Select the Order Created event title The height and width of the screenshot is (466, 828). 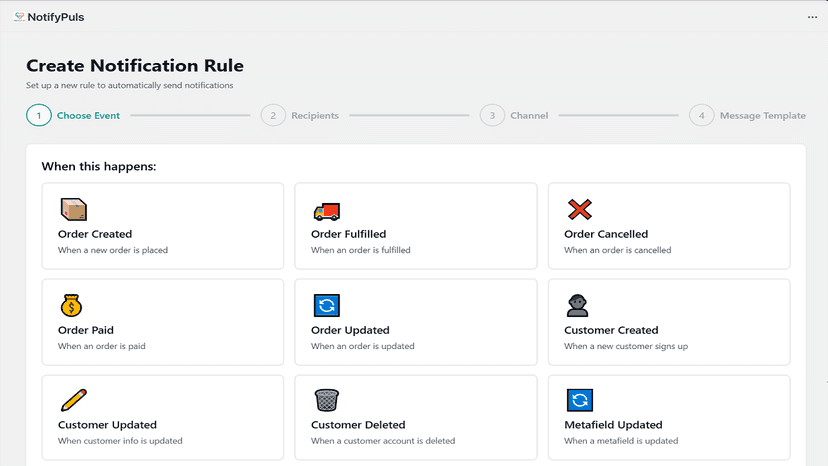coord(95,234)
